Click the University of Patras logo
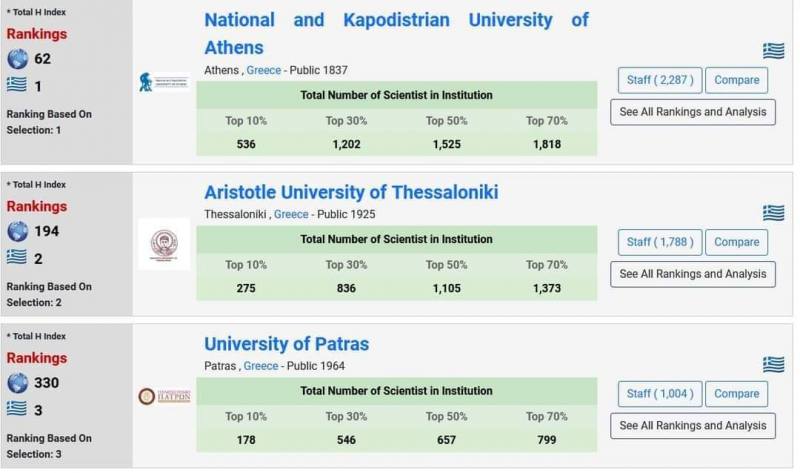 [164, 396]
